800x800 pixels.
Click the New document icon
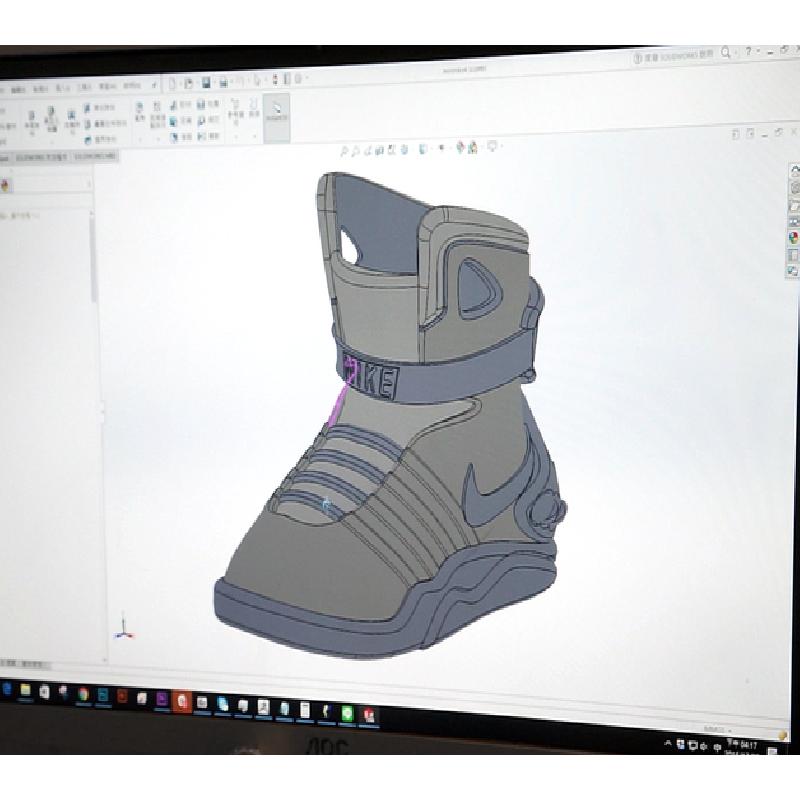click(172, 84)
